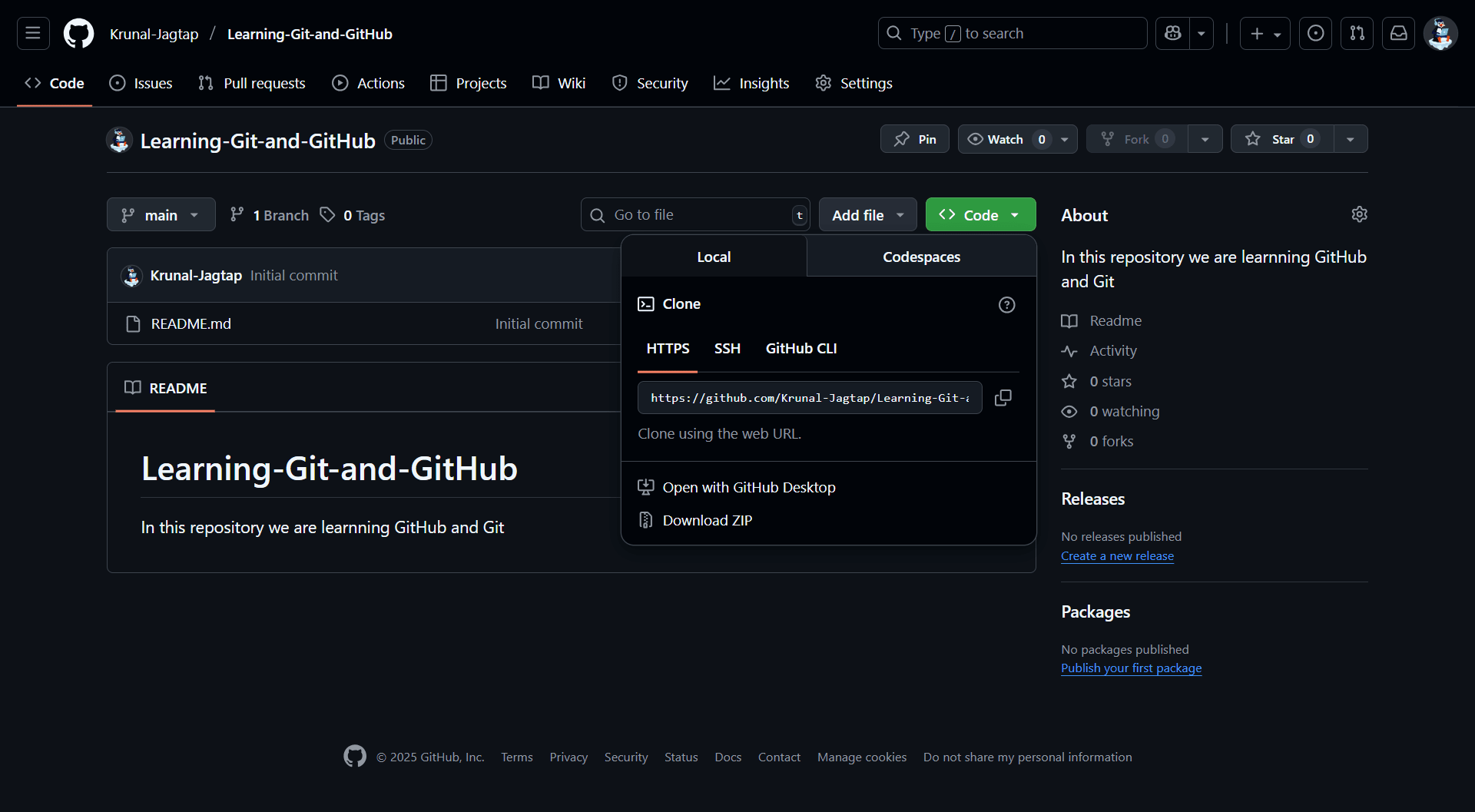The height and width of the screenshot is (812, 1475).
Task: Open the repository Settings tab
Action: click(854, 83)
